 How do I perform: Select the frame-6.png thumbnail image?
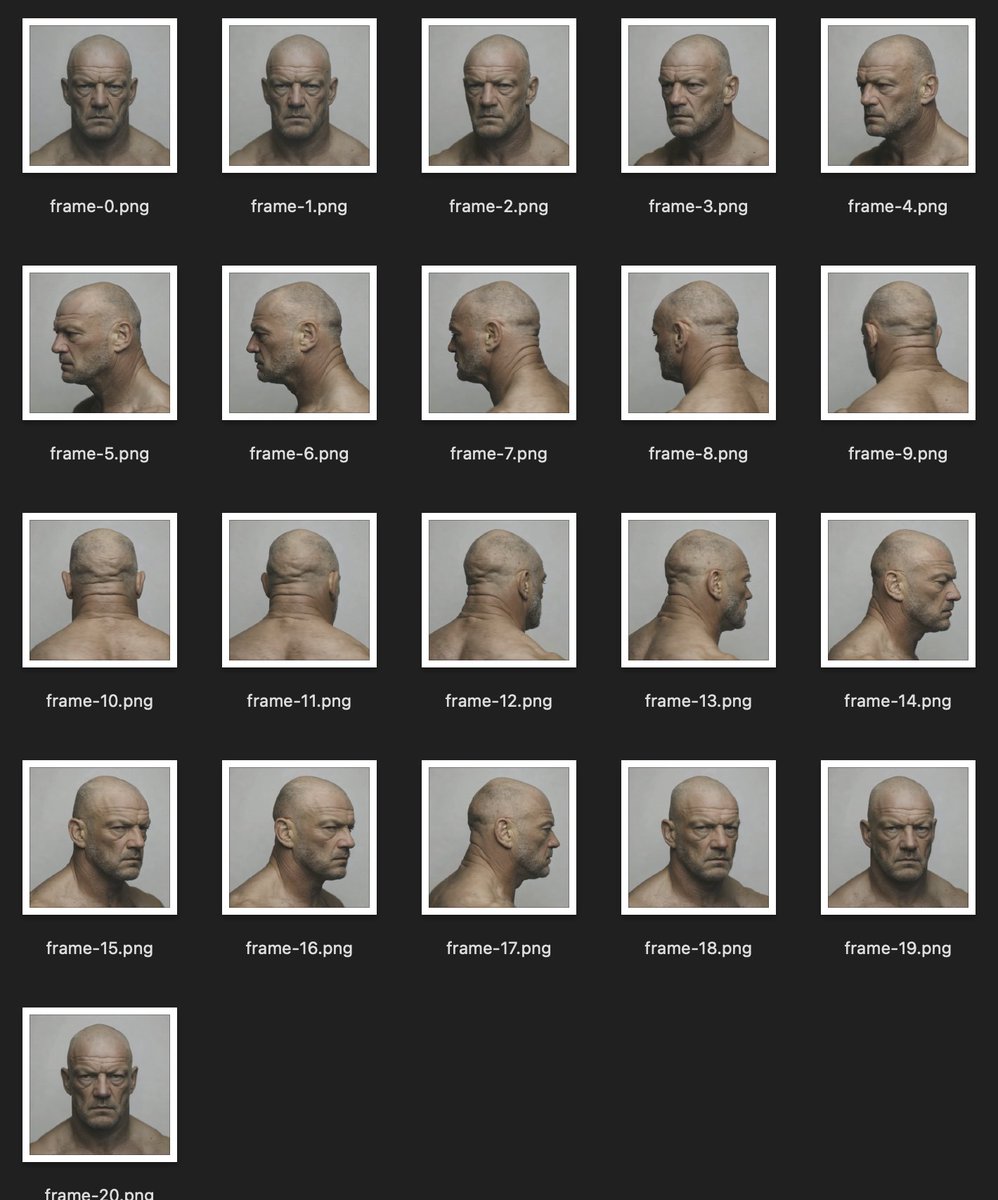[299, 343]
